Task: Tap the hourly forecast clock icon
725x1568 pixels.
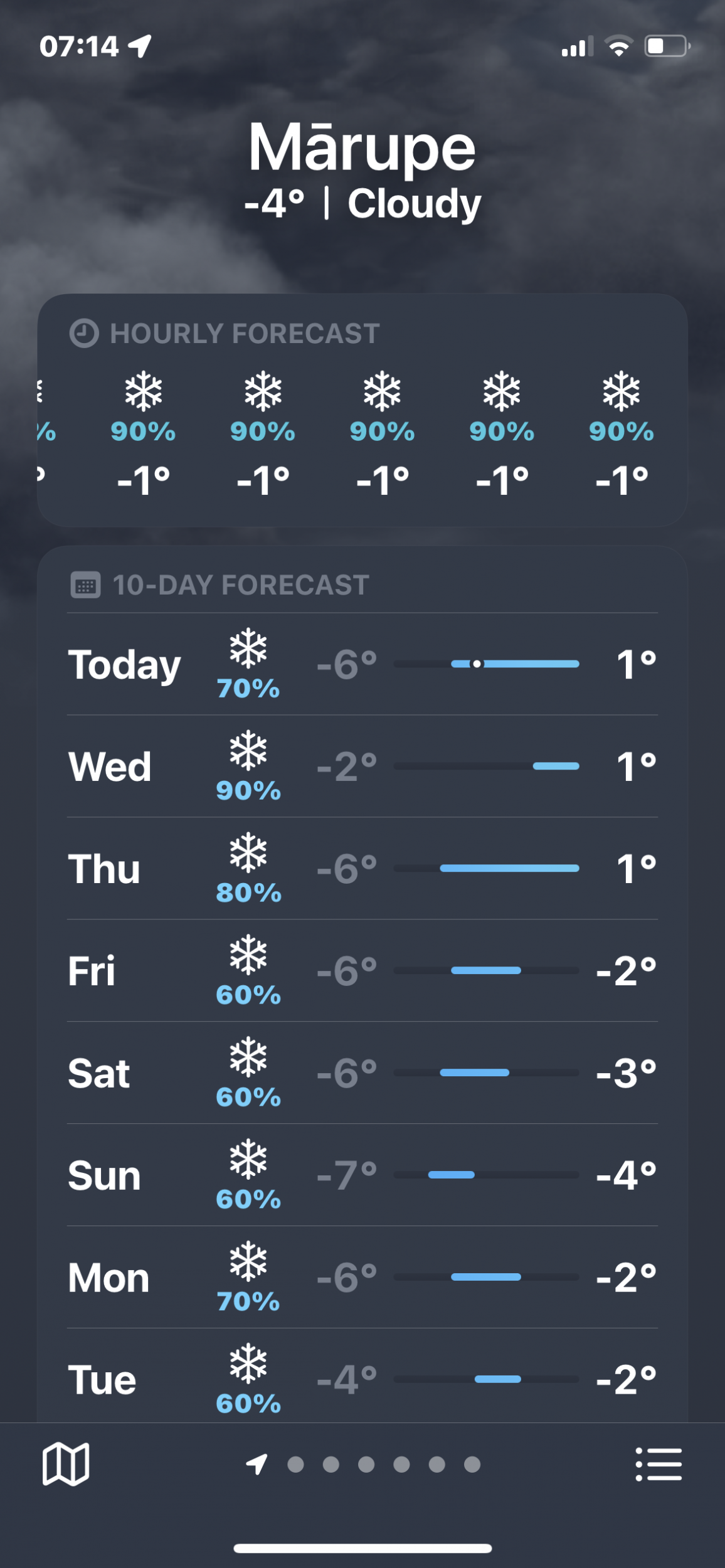Action: pyautogui.click(x=84, y=333)
